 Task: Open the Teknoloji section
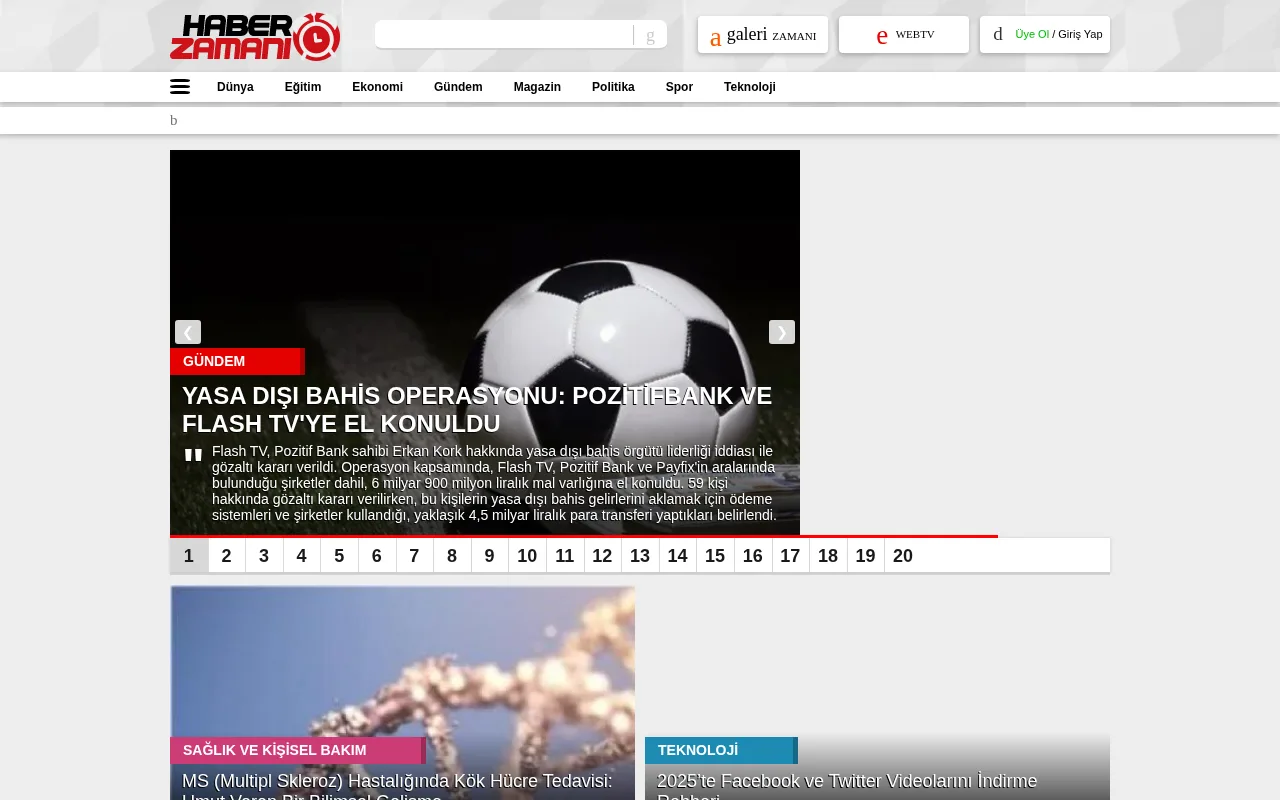tap(750, 87)
